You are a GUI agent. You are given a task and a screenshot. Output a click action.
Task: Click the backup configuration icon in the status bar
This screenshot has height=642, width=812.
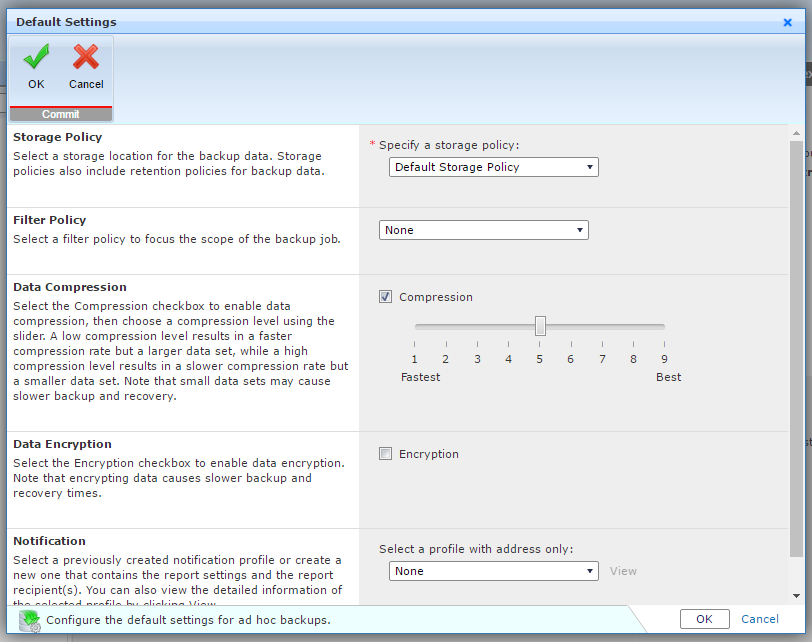coord(29,619)
